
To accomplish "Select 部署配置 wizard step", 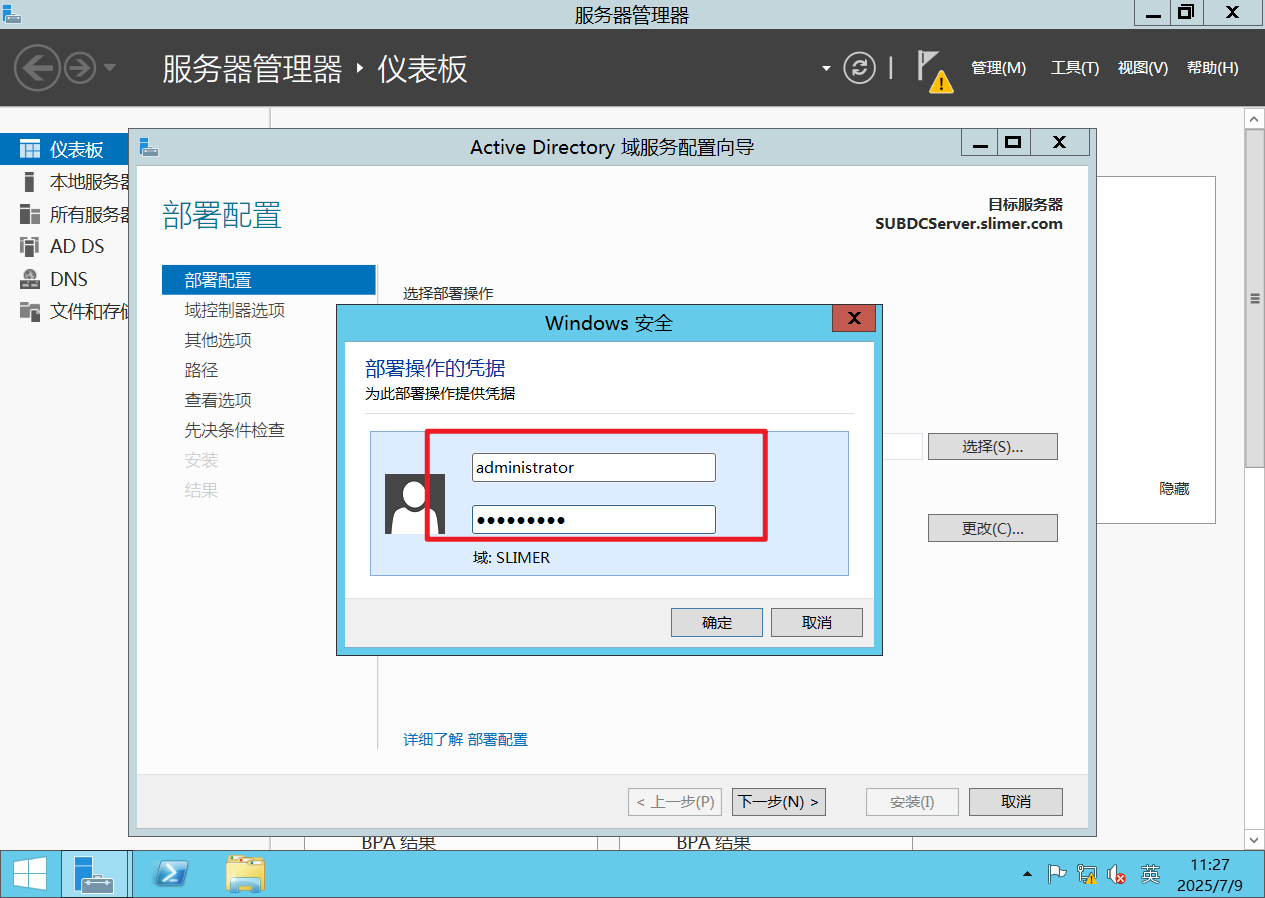I will [x=268, y=280].
